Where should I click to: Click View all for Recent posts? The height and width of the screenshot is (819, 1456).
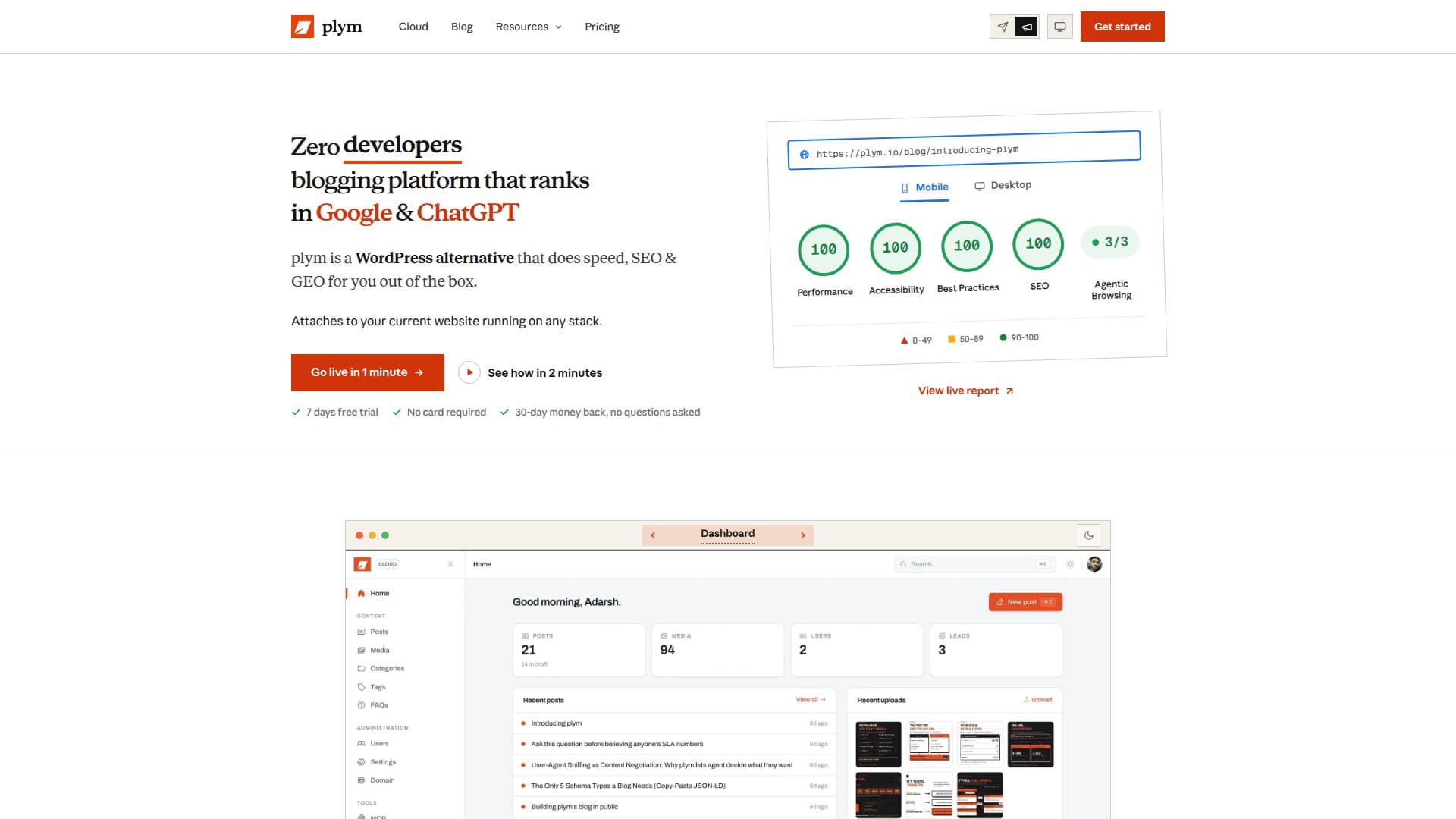(x=811, y=700)
